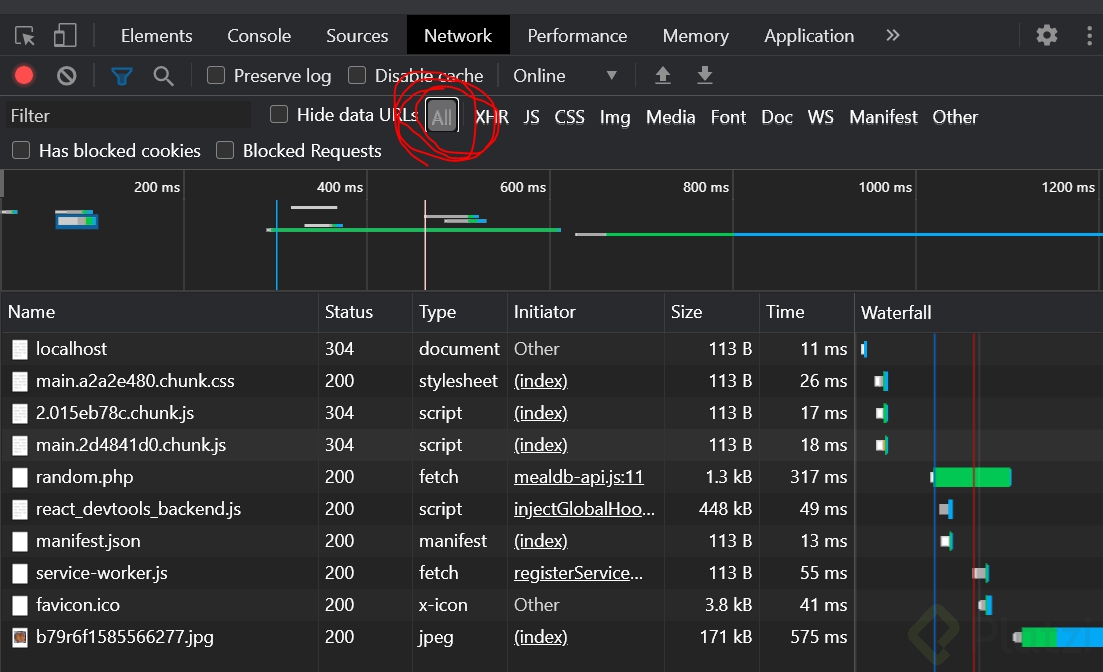Open the network search magnifier
The image size is (1103, 672).
[x=164, y=76]
